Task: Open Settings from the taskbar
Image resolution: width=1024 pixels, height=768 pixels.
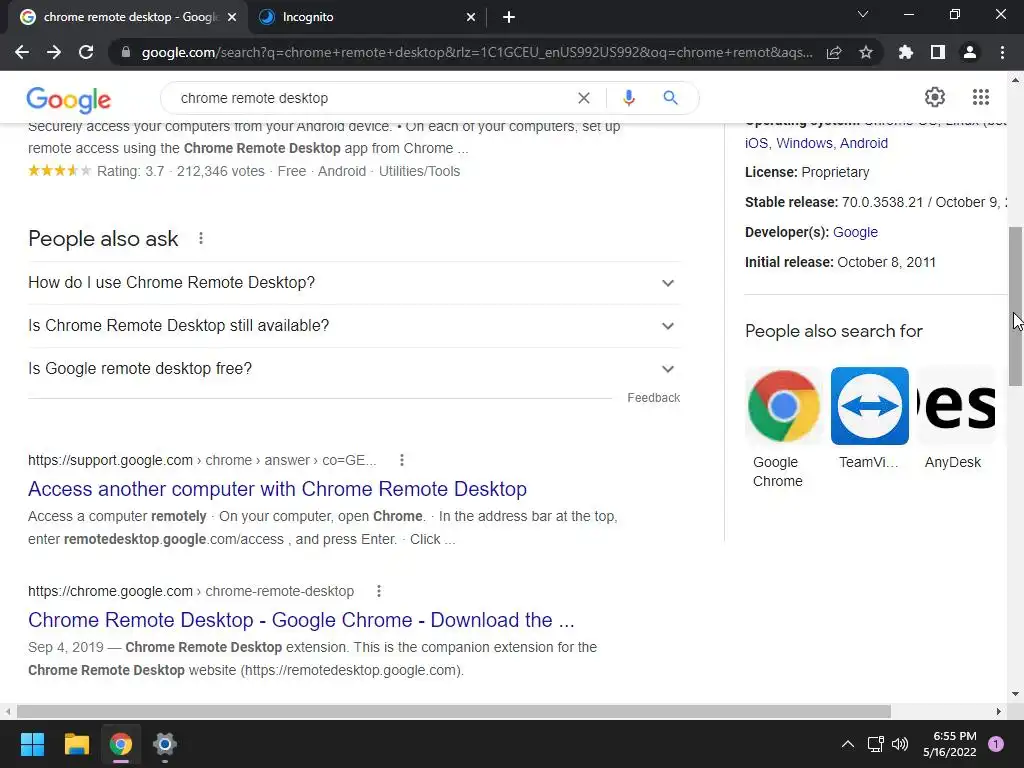Action: point(165,744)
